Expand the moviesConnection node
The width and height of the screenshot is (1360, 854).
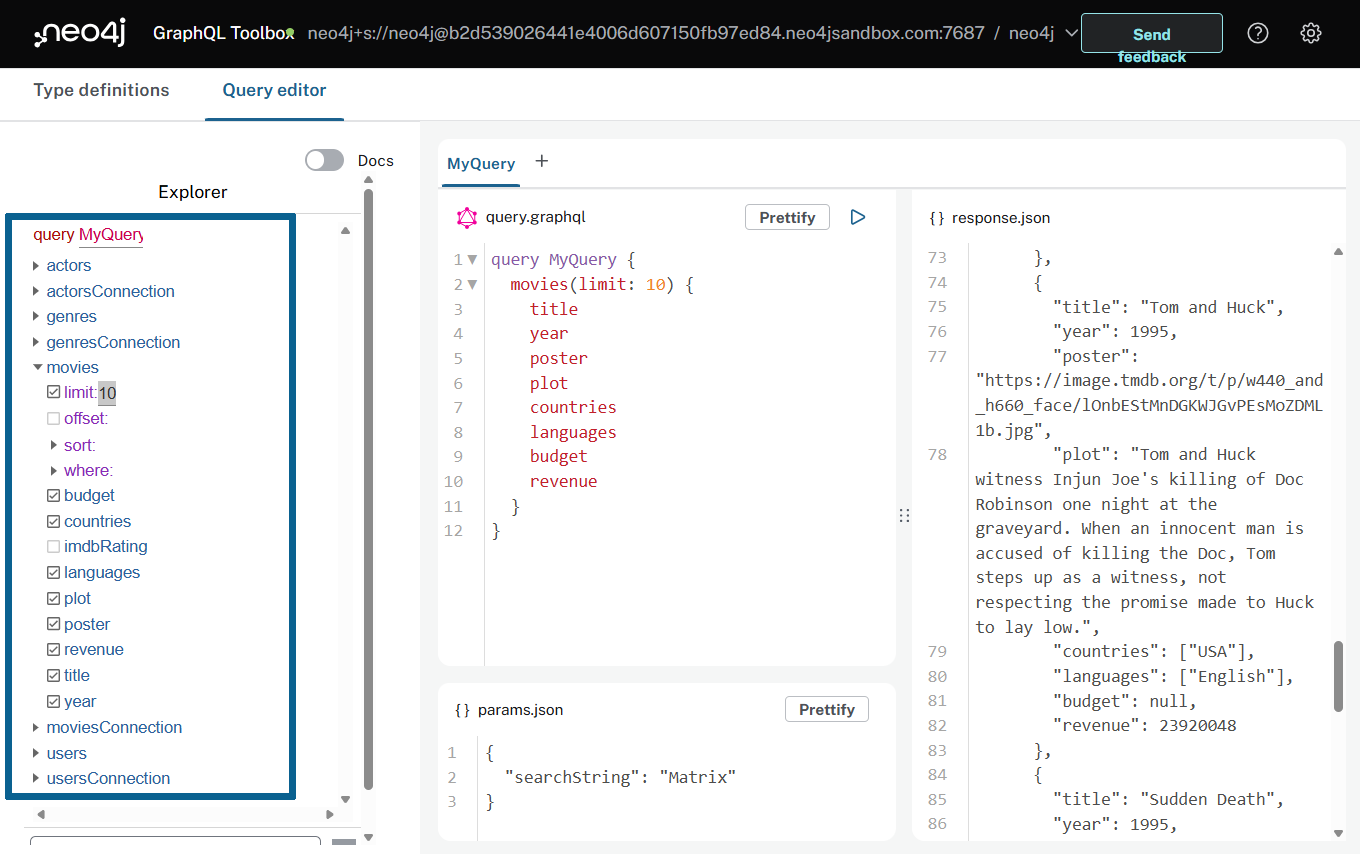coord(37,727)
